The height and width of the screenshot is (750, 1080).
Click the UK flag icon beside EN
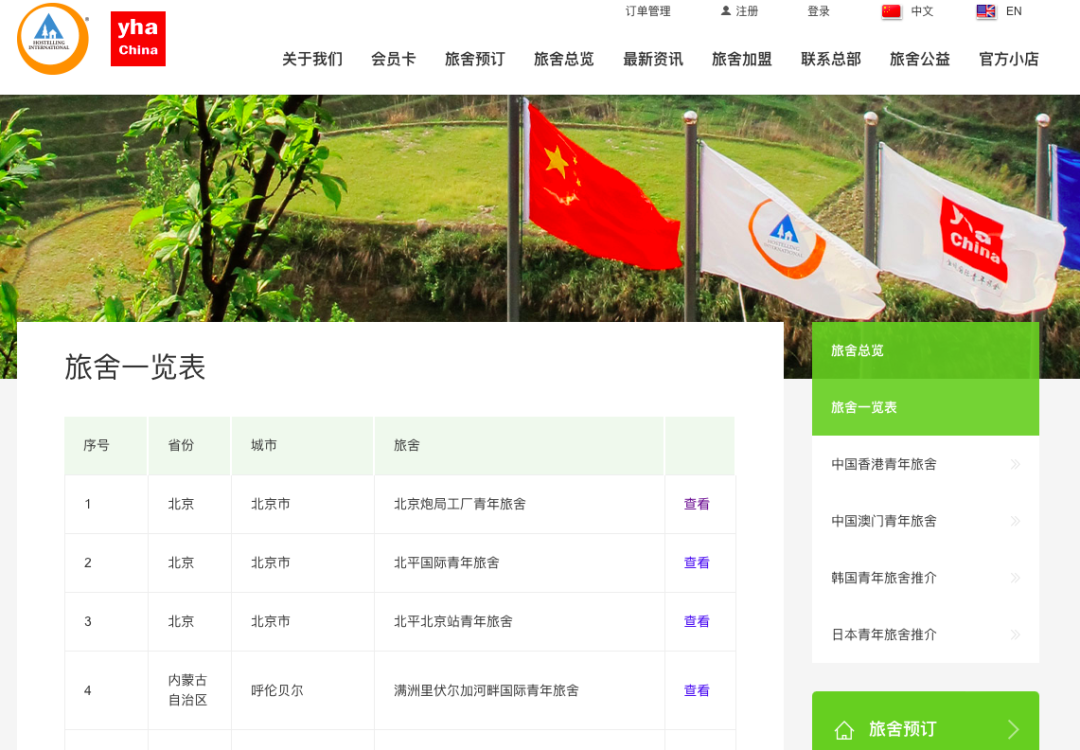coord(985,12)
